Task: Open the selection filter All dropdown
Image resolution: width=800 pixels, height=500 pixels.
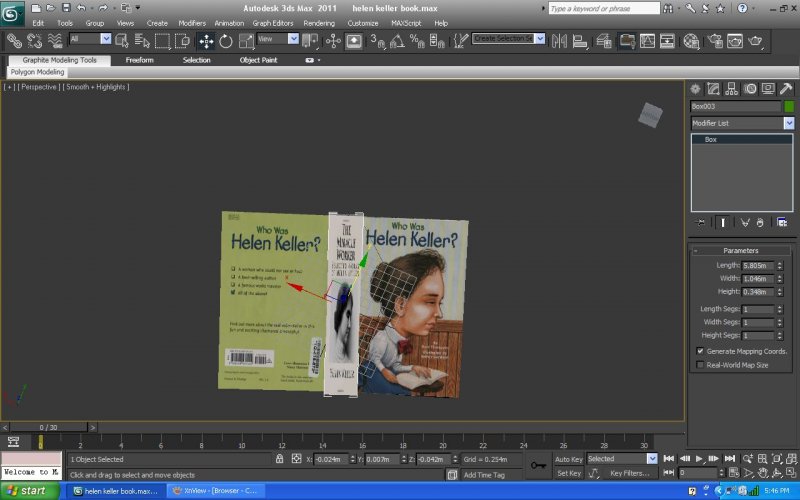Action: (90, 39)
